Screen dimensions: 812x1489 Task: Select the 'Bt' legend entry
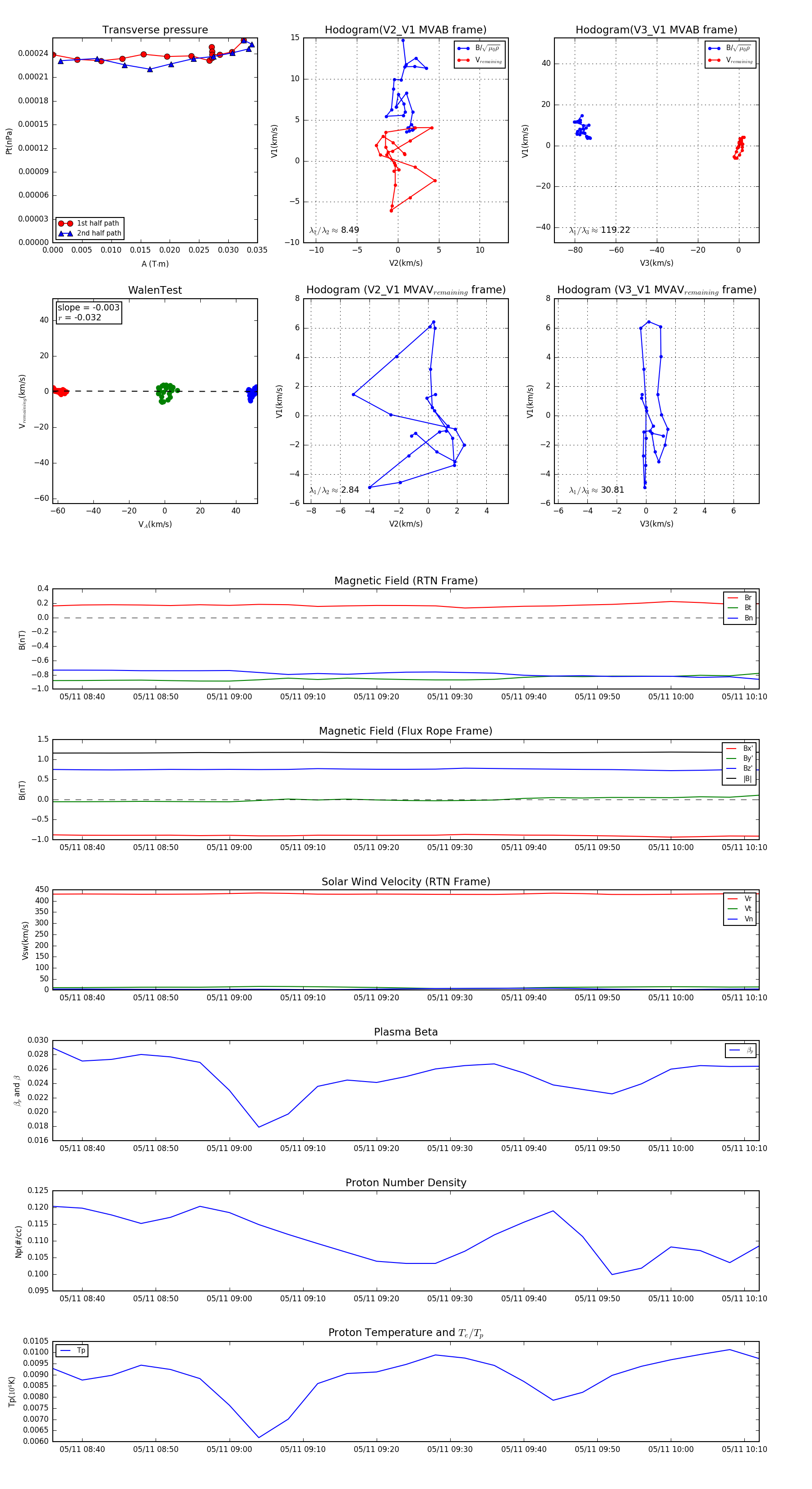click(740, 607)
